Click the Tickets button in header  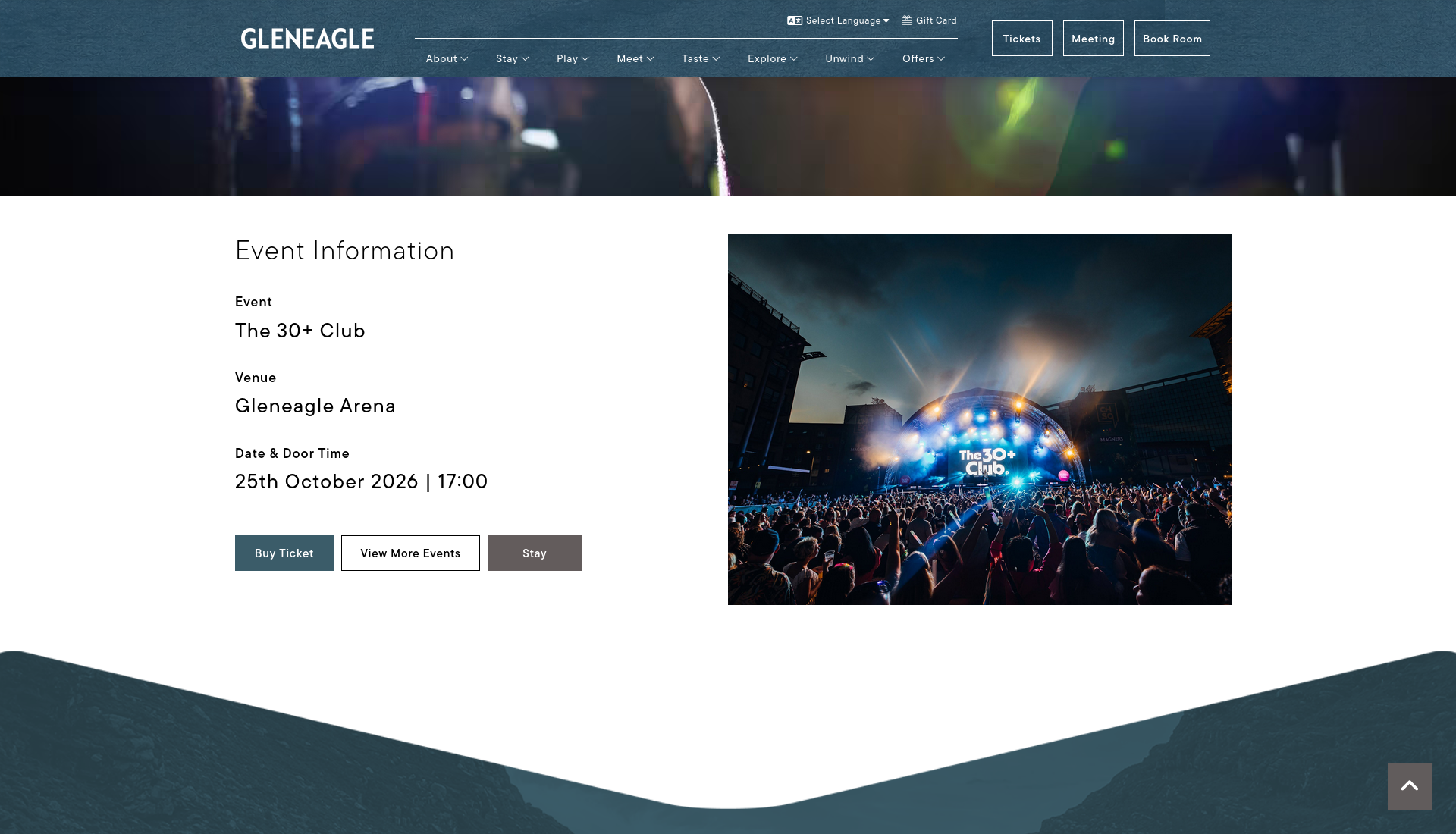click(1021, 39)
